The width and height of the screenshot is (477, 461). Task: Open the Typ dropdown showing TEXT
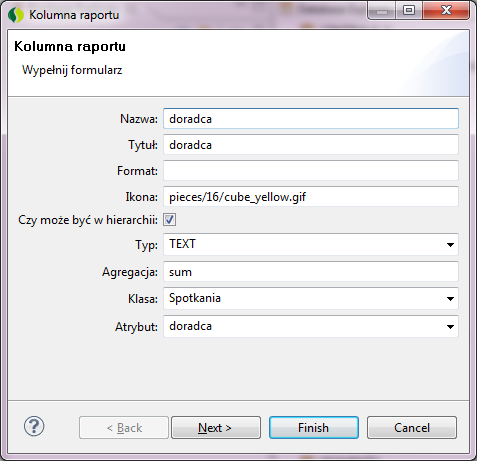(x=311, y=244)
